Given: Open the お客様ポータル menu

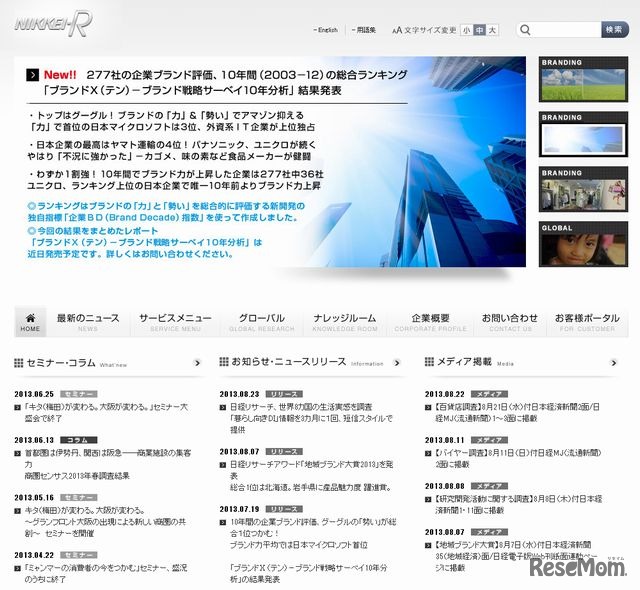Looking at the screenshot, I should tap(587, 322).
